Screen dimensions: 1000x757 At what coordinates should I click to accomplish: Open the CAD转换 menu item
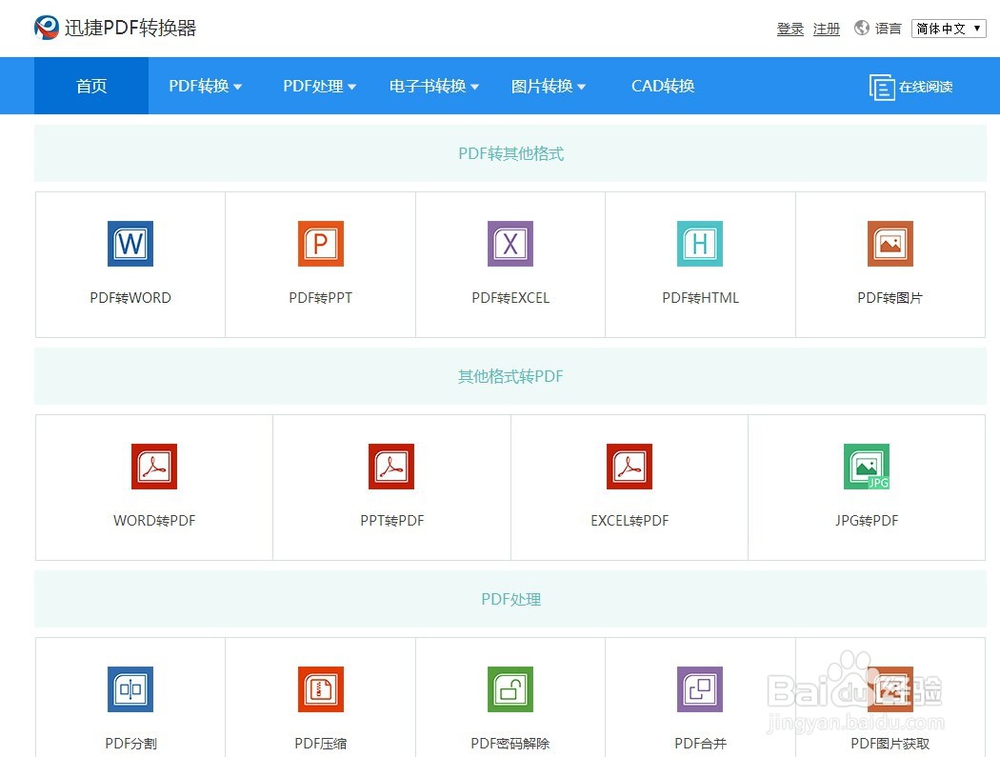(x=662, y=86)
